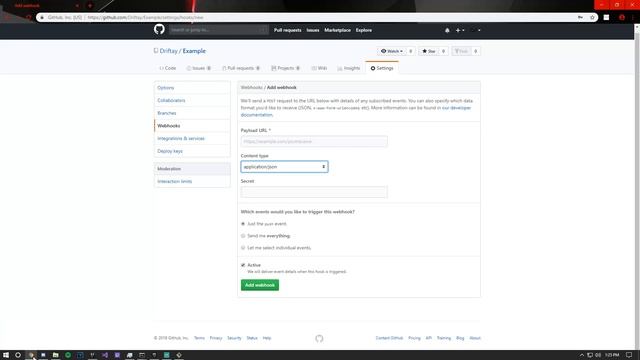Click the GitHub search box

point(218,30)
